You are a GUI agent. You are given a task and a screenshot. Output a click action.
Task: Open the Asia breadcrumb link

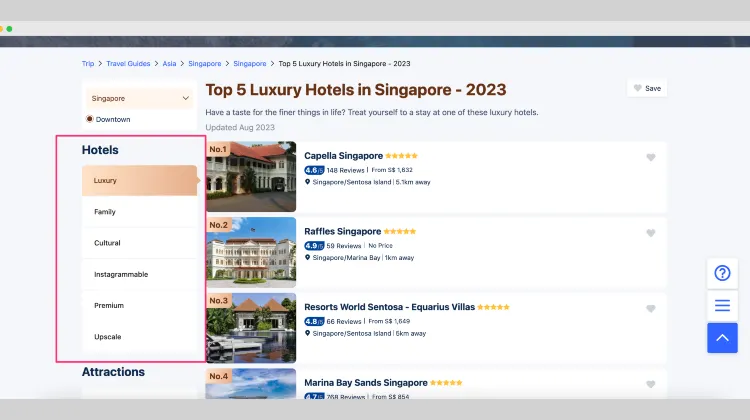169,64
